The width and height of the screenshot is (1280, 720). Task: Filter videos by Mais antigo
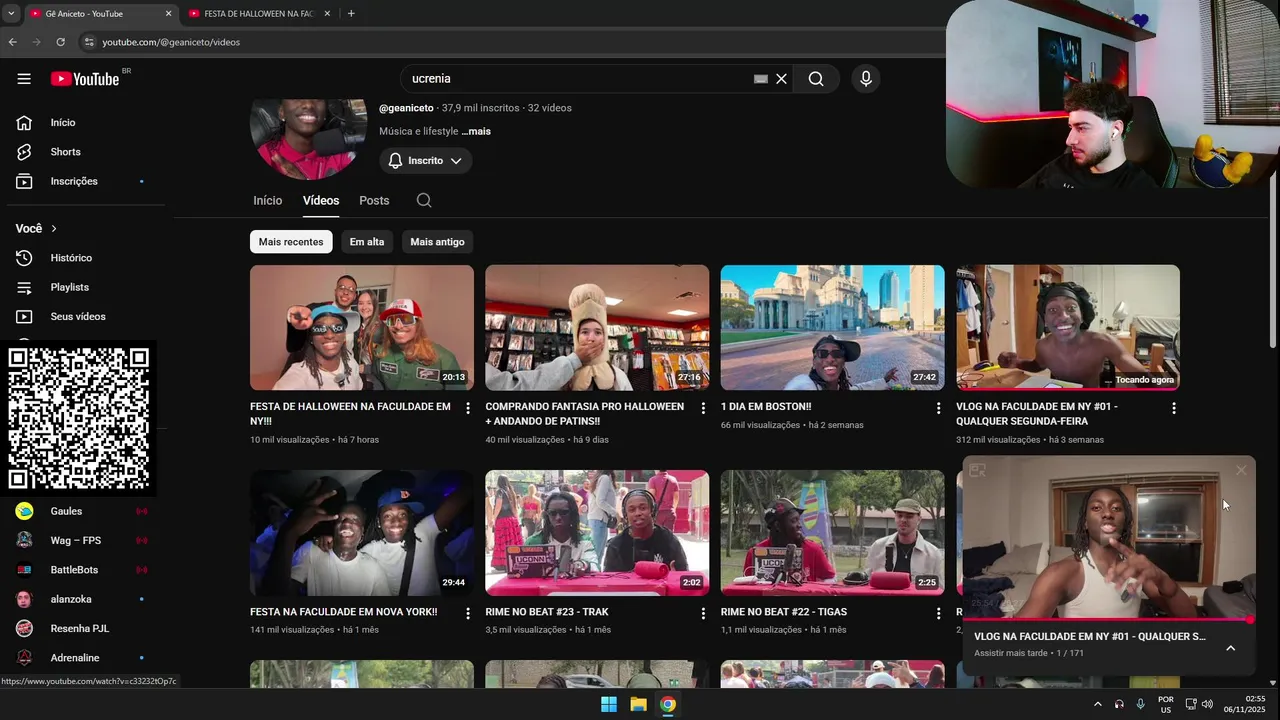[437, 242]
